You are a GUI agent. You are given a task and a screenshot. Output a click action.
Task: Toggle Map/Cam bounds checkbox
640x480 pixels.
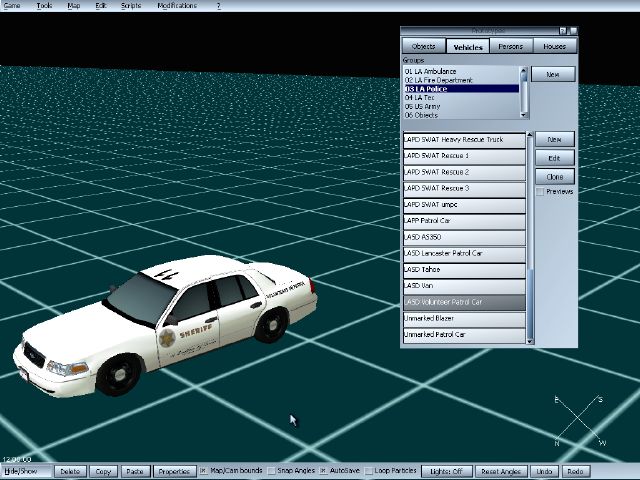pyautogui.click(x=203, y=471)
